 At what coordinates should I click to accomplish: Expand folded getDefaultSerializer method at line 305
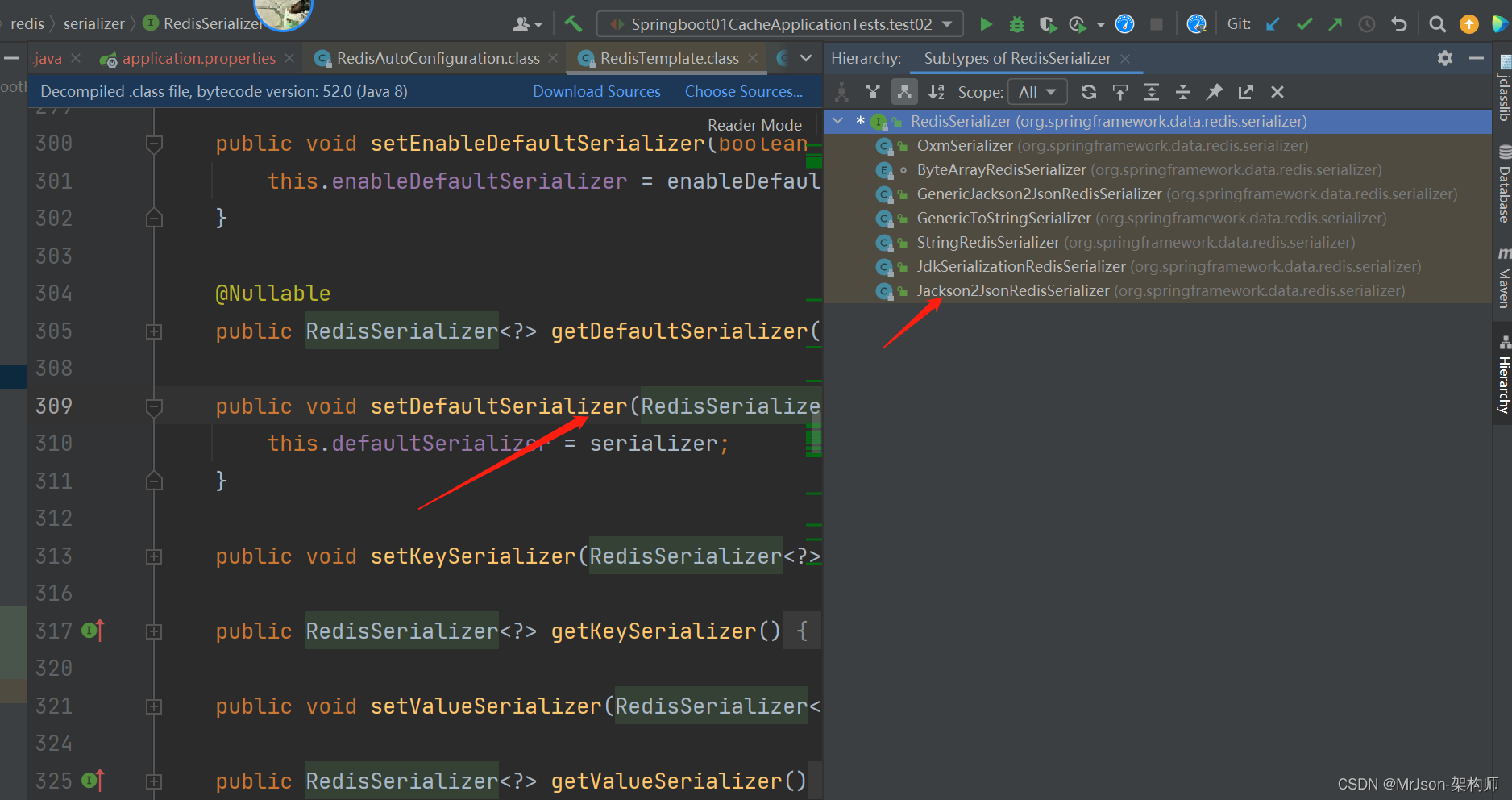coord(154,331)
